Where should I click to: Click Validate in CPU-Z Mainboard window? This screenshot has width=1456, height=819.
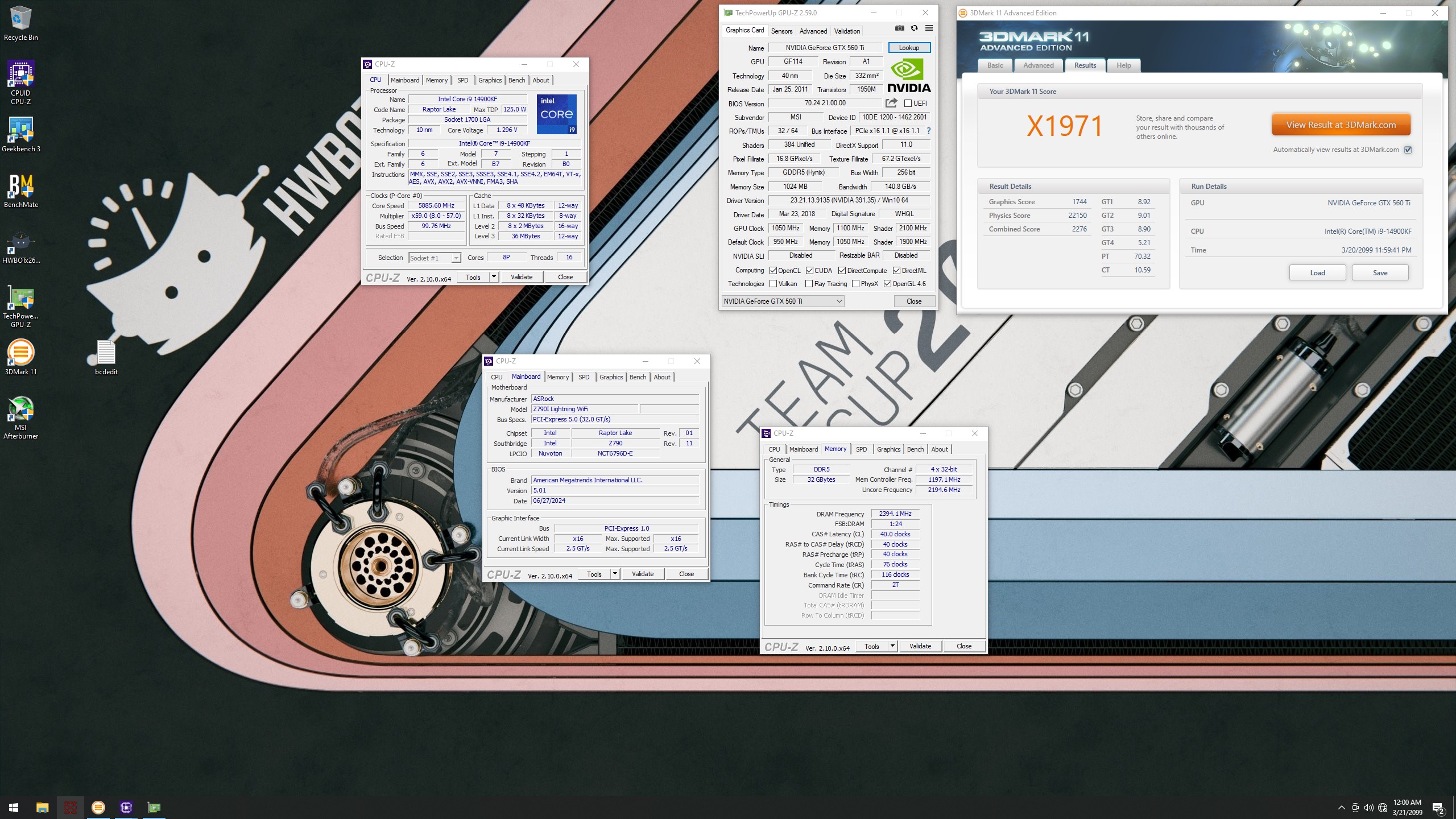tap(643, 574)
